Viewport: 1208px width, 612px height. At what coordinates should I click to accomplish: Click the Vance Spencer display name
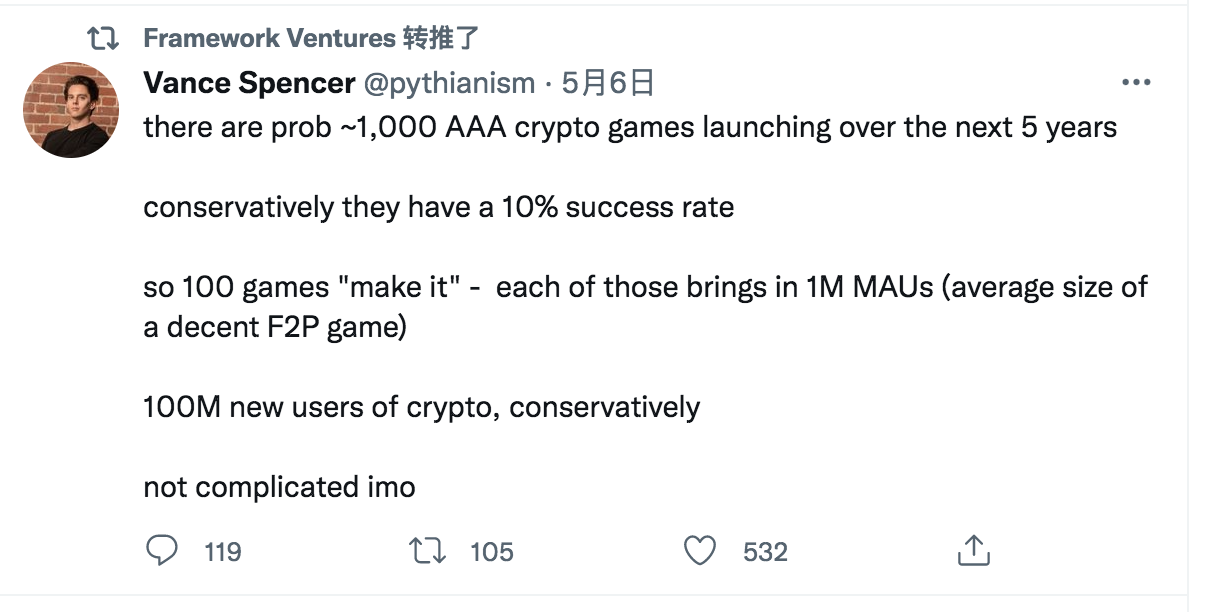(249, 83)
